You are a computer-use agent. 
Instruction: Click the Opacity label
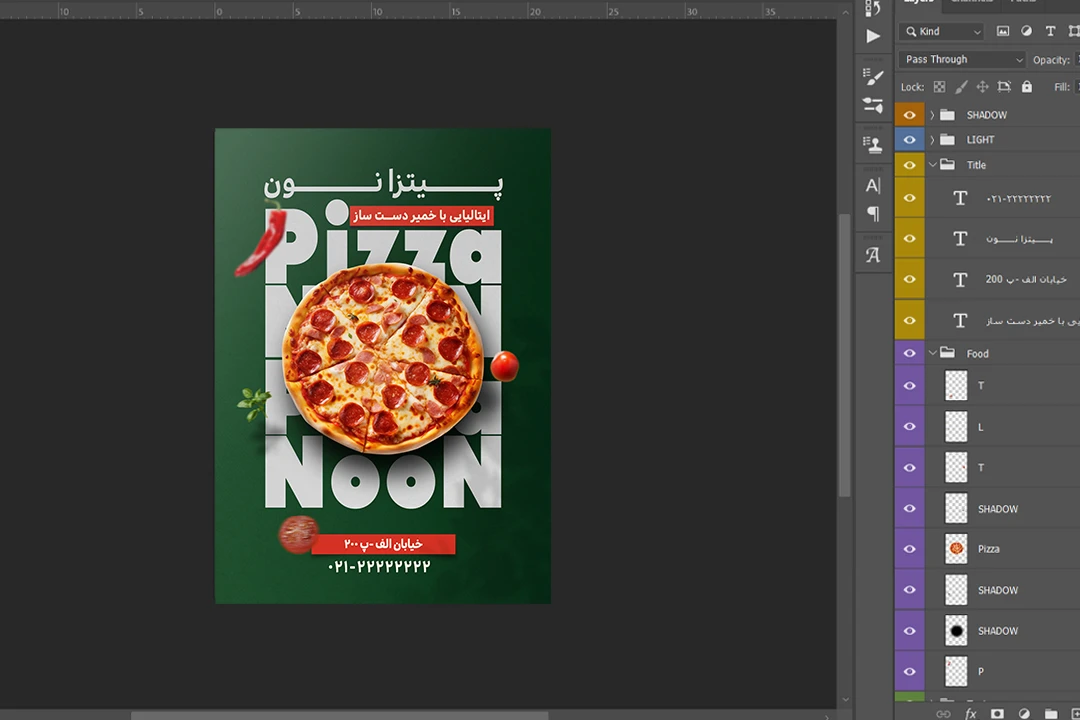pyautogui.click(x=1051, y=60)
